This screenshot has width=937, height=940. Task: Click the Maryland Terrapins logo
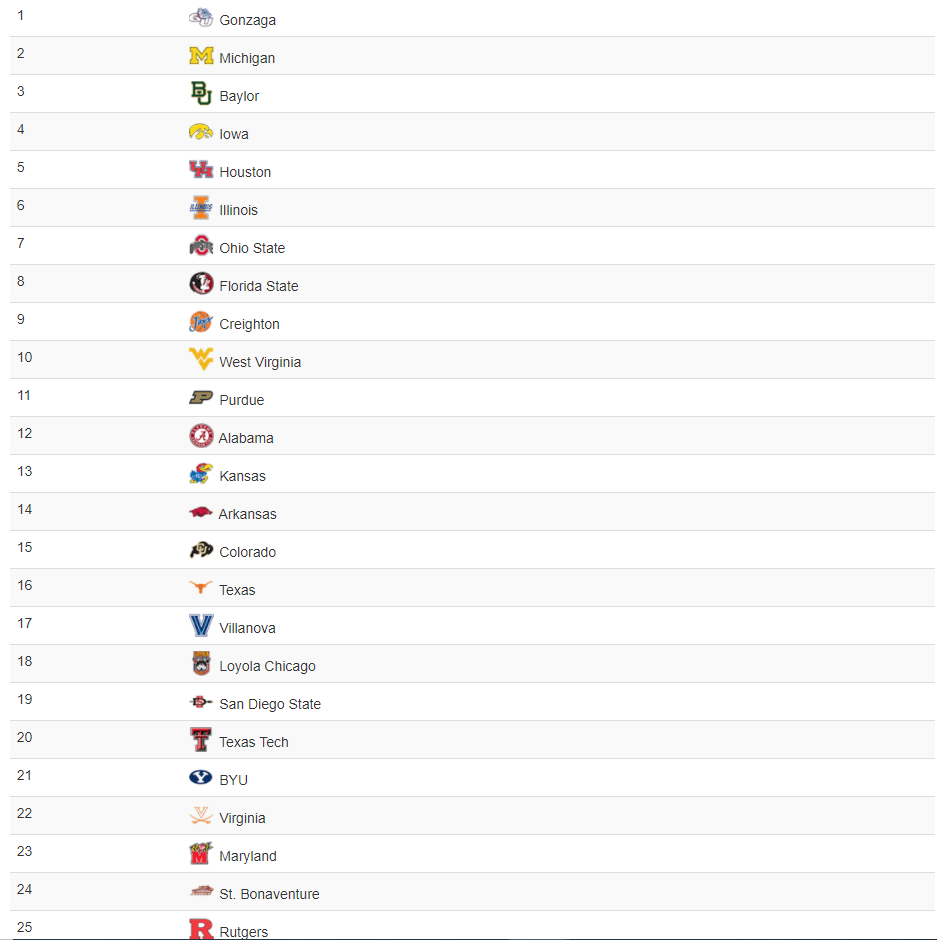tap(201, 854)
